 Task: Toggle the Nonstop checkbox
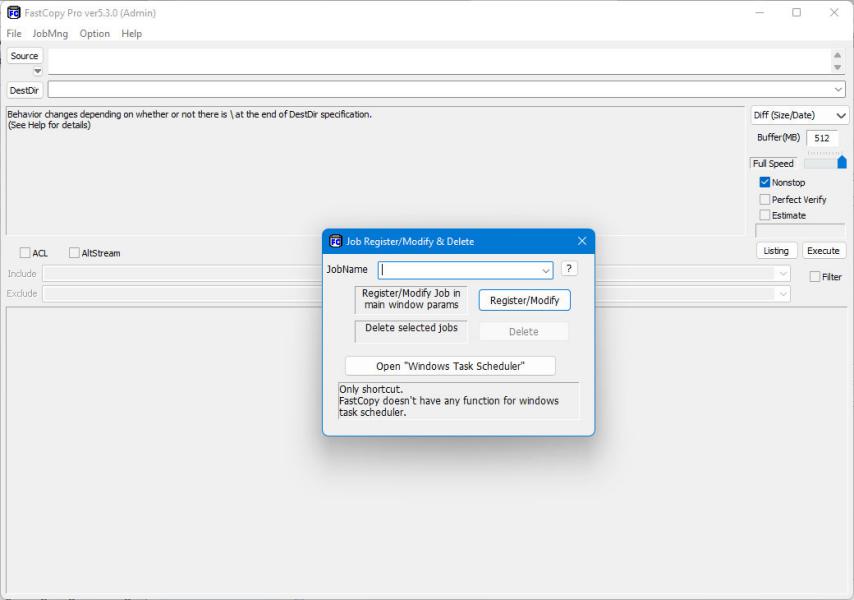[765, 182]
